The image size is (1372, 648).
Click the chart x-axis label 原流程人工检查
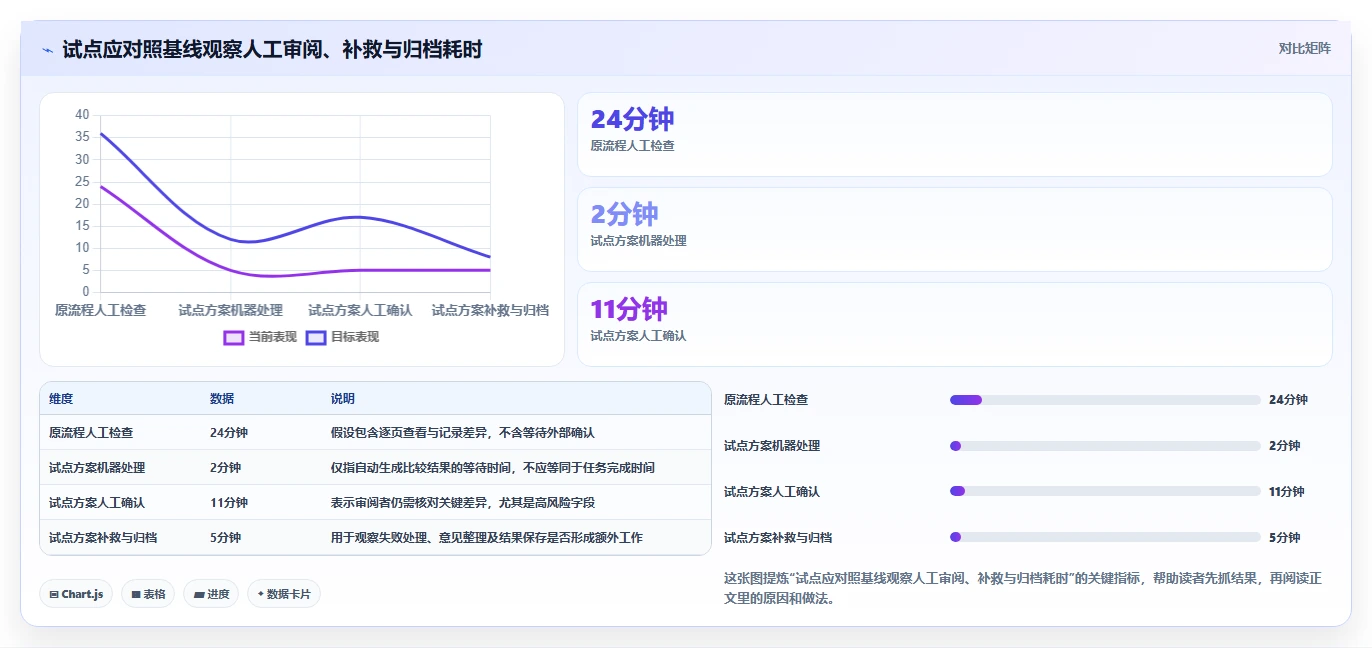pyautogui.click(x=100, y=311)
